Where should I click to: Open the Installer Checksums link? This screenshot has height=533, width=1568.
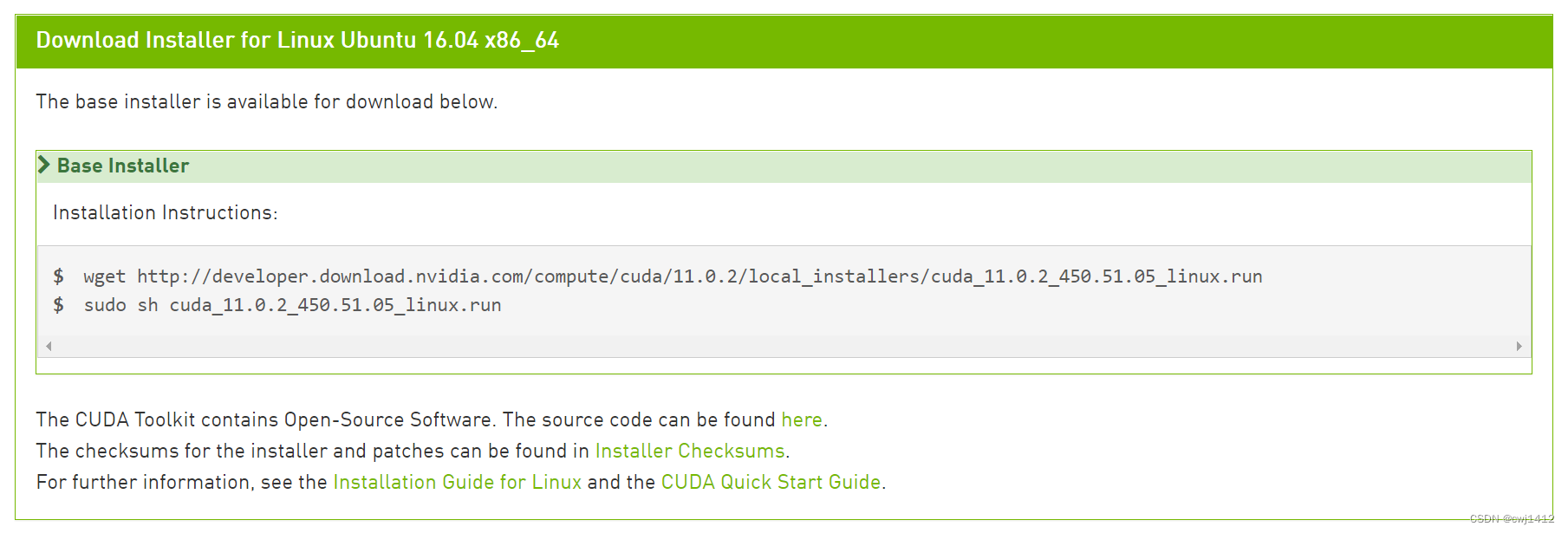(x=690, y=451)
